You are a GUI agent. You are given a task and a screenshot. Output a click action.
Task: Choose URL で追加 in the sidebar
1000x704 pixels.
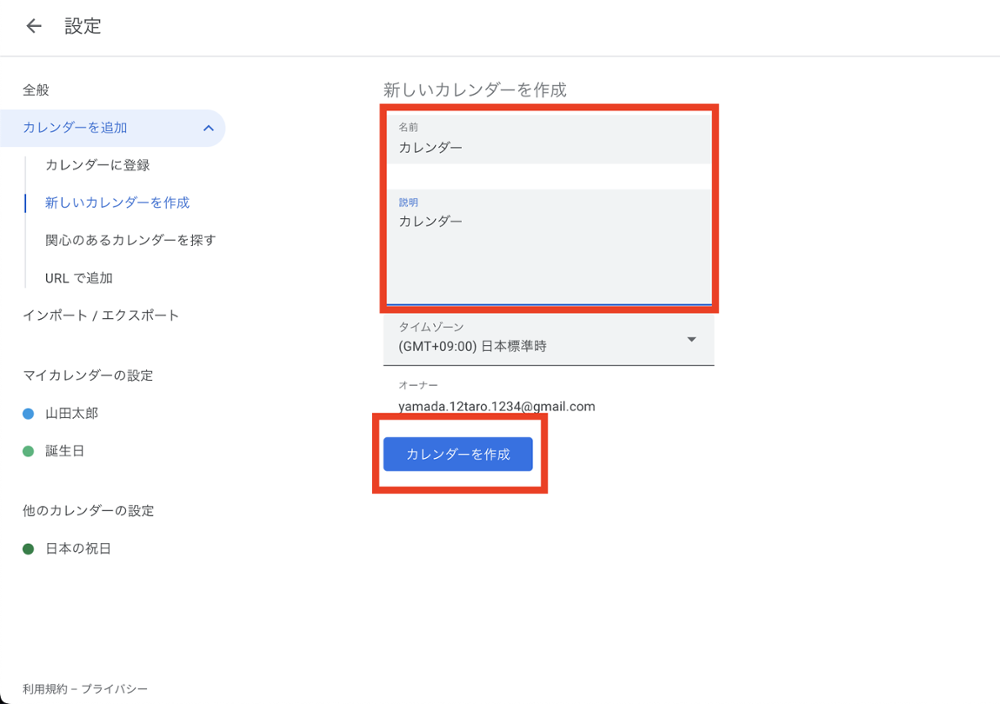pos(79,278)
